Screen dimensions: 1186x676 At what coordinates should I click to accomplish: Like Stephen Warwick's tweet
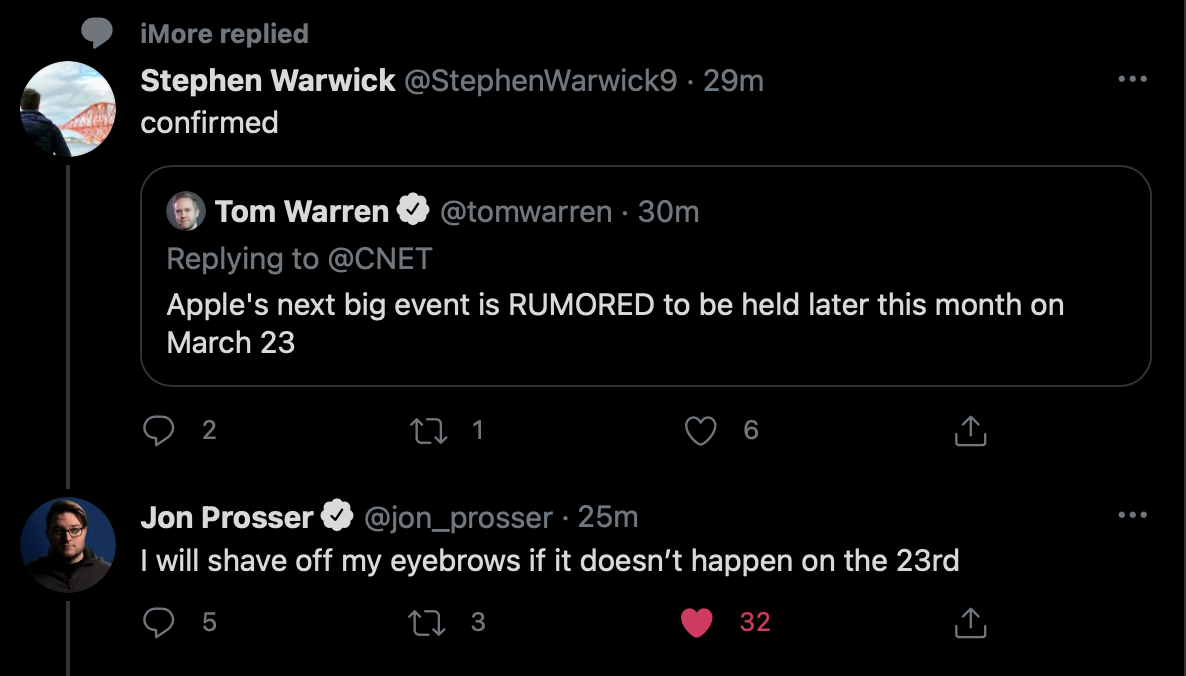(x=700, y=431)
